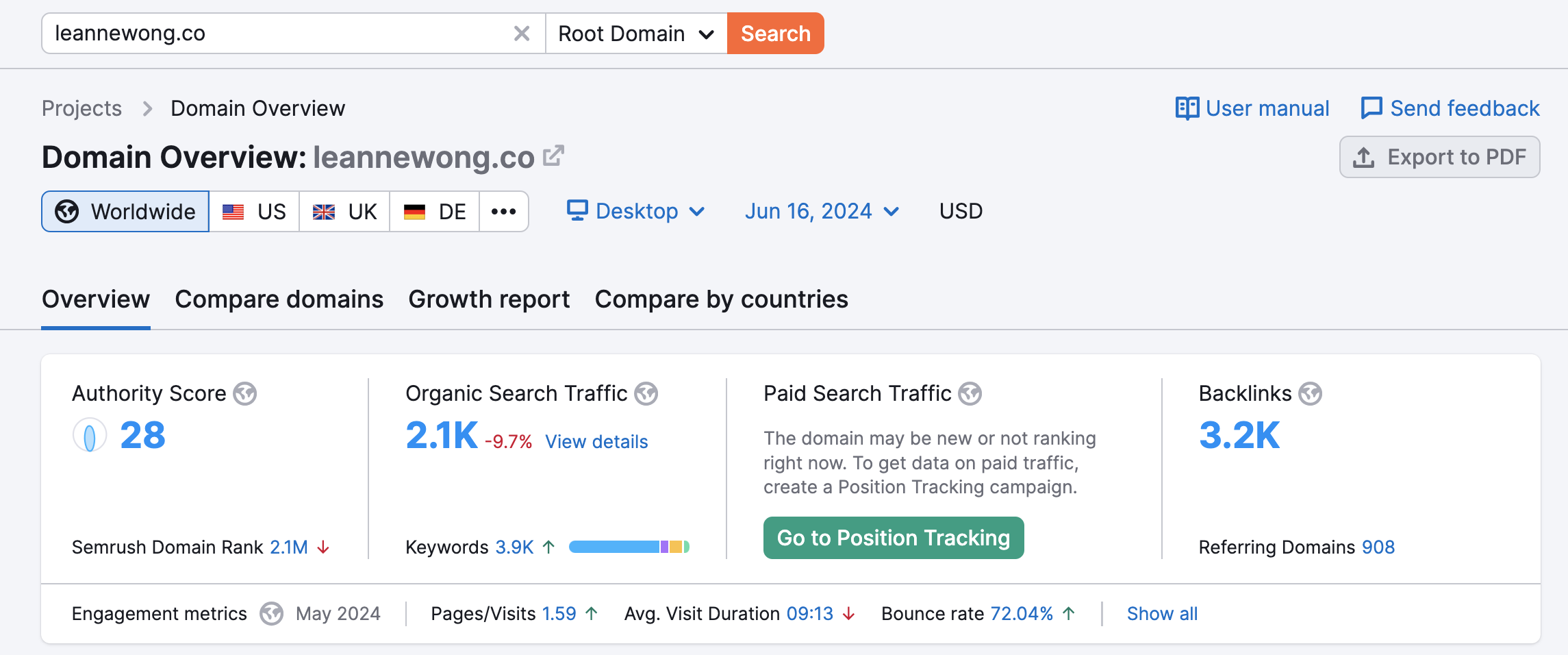Click the Keywords up arrow
The height and width of the screenshot is (655, 1568).
point(548,547)
